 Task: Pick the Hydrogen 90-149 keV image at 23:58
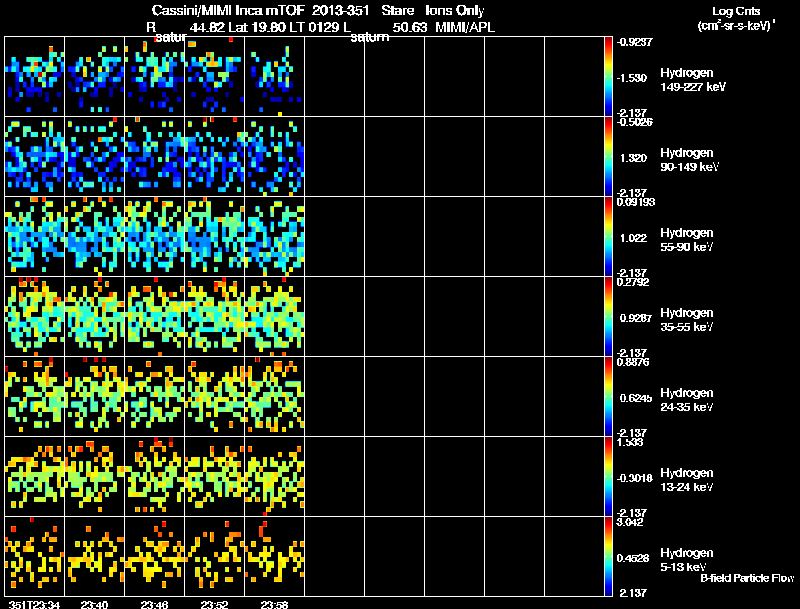[x=274, y=157]
